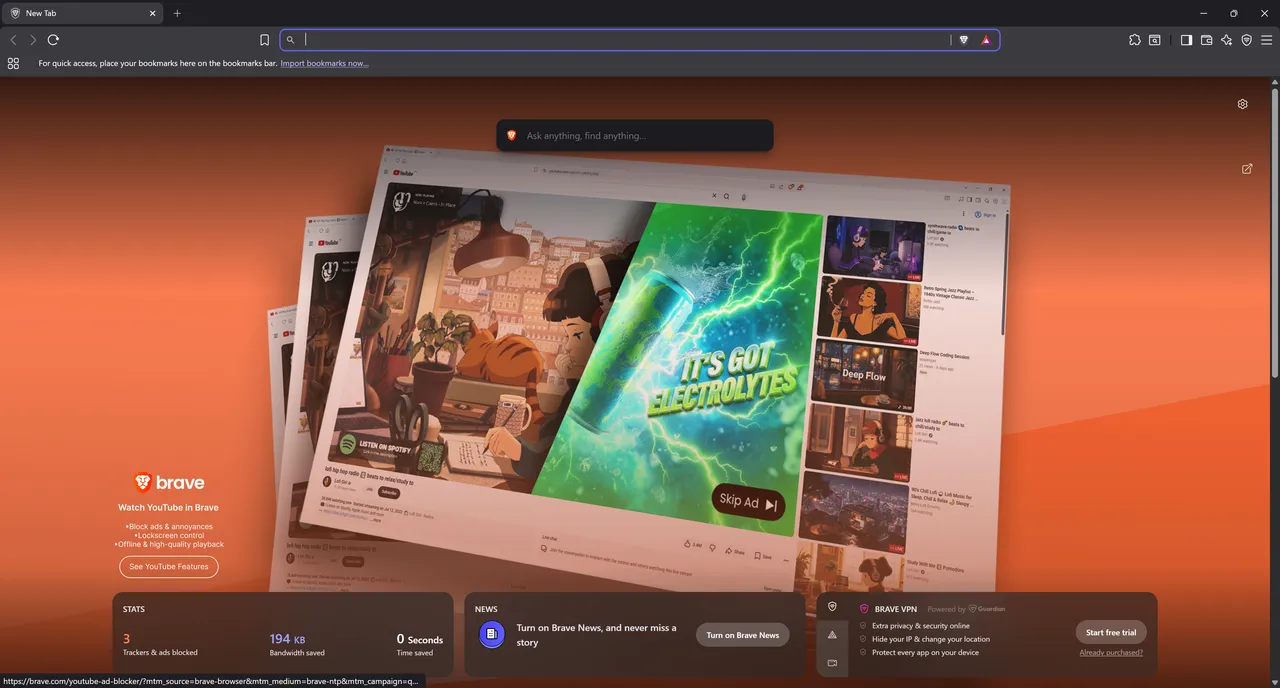Select the New Tab tab
Image resolution: width=1280 pixels, height=688 pixels.
point(82,13)
